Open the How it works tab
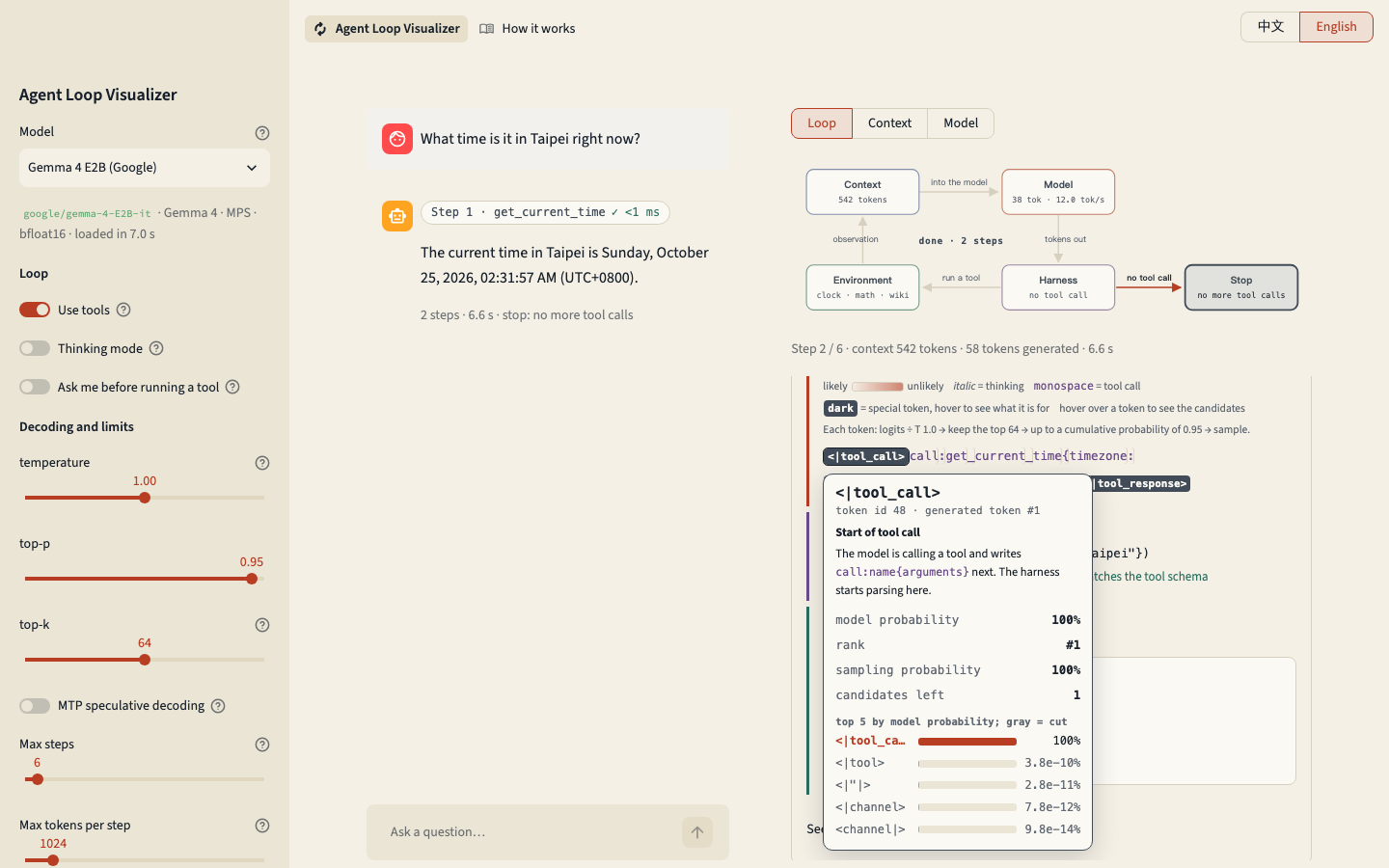Viewport: 1389px width, 868px height. (x=528, y=29)
